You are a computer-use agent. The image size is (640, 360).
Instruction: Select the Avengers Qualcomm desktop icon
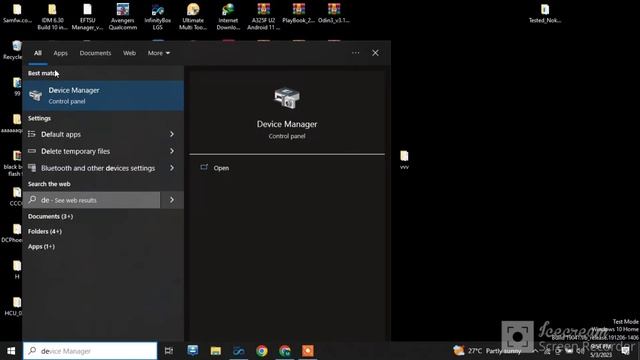(122, 17)
